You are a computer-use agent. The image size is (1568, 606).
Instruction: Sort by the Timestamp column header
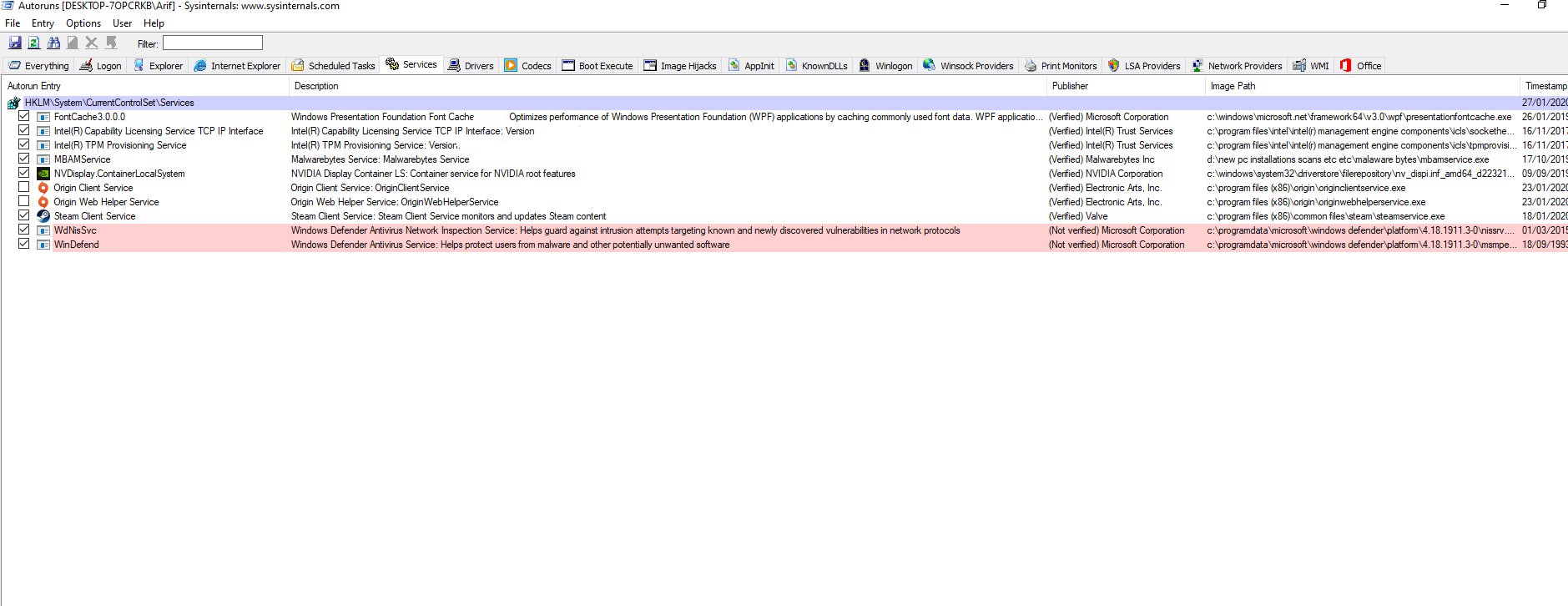(1545, 86)
